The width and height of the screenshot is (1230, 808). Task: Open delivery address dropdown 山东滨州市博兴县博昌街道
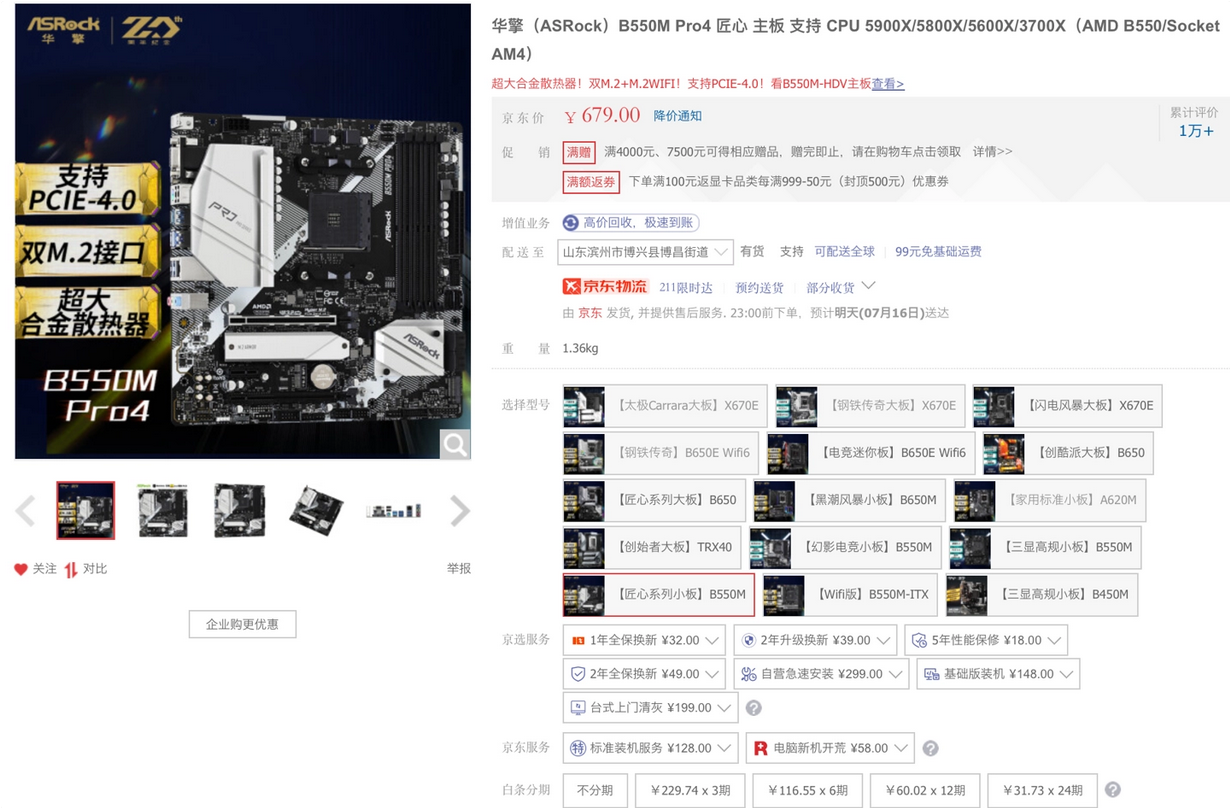pyautogui.click(x=645, y=252)
